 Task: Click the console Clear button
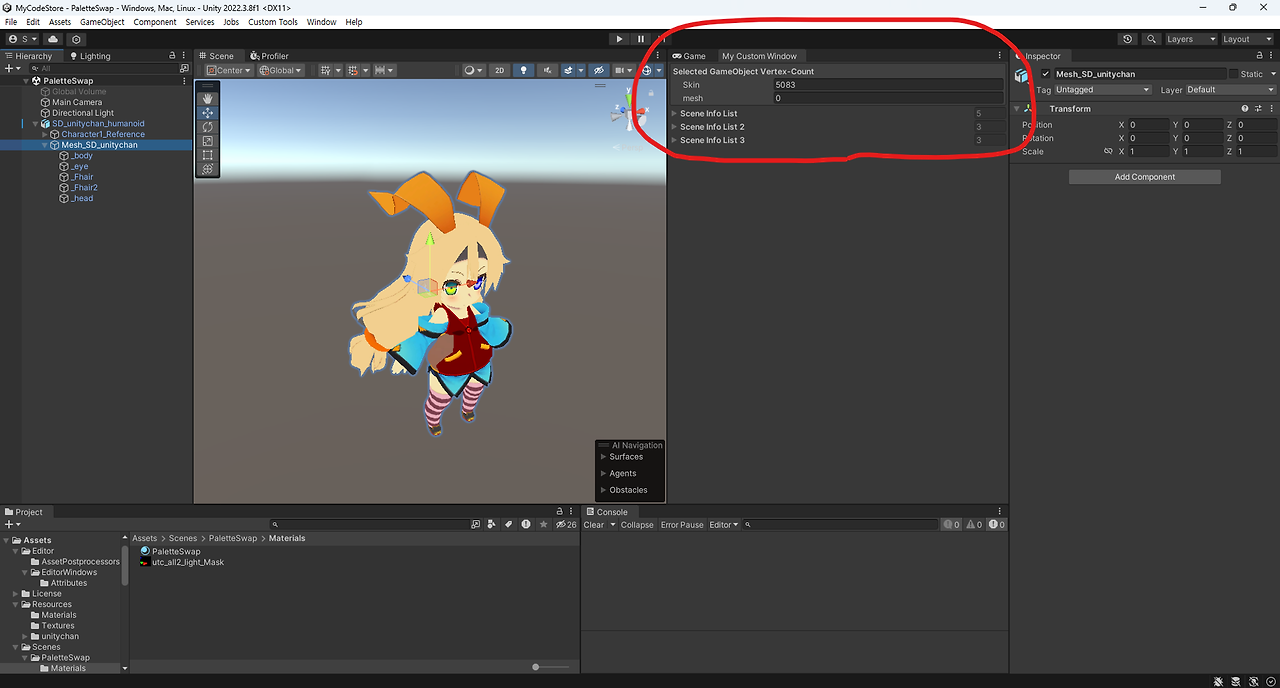pos(594,524)
